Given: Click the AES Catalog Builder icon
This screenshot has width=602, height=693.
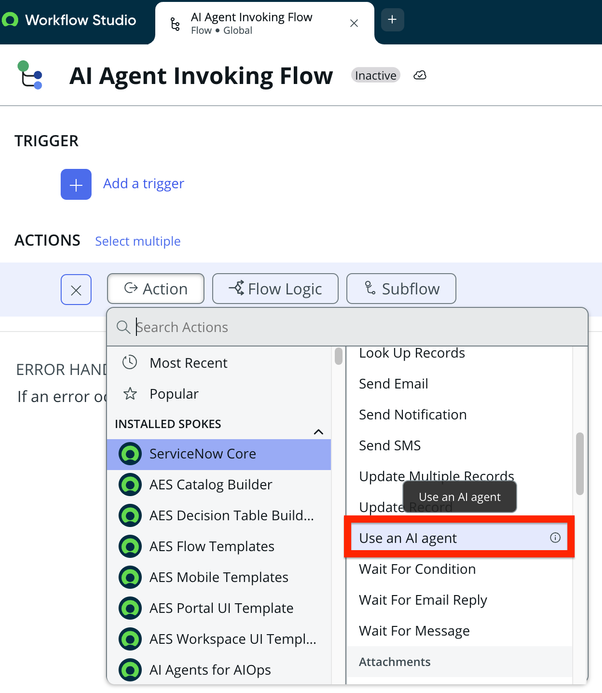Looking at the screenshot, I should coord(130,485).
